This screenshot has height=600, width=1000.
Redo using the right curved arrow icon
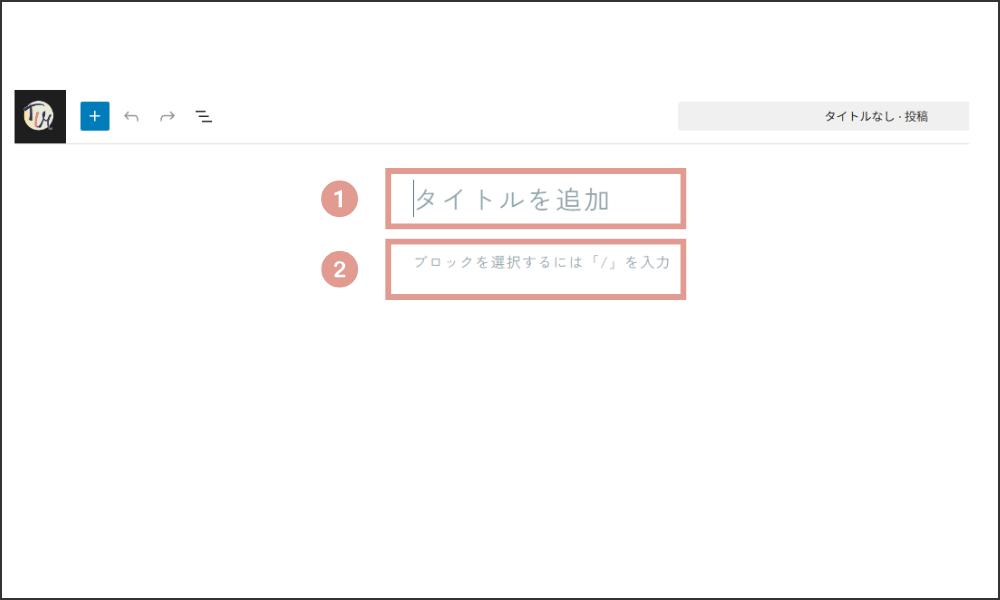[168, 116]
